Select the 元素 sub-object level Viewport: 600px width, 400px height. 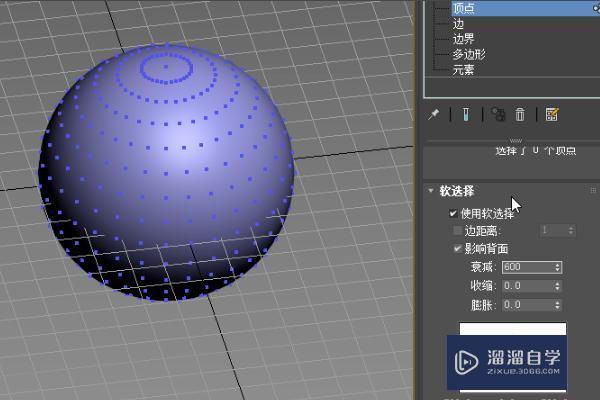pyautogui.click(x=463, y=70)
